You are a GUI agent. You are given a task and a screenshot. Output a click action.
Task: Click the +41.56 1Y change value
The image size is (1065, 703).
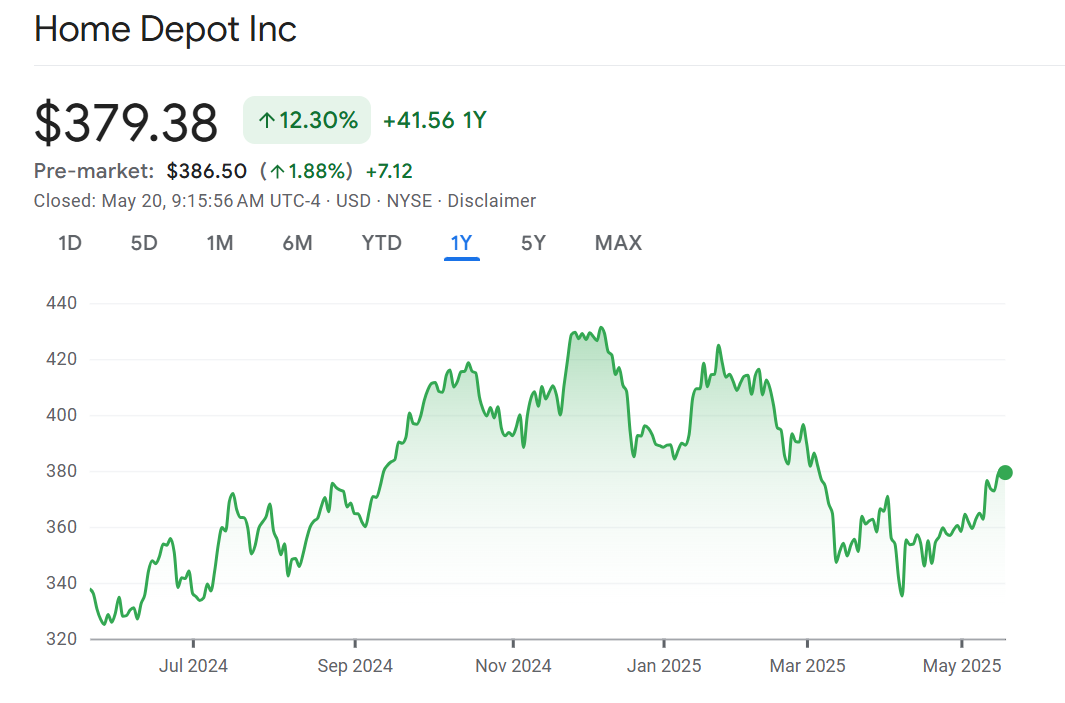pos(434,121)
